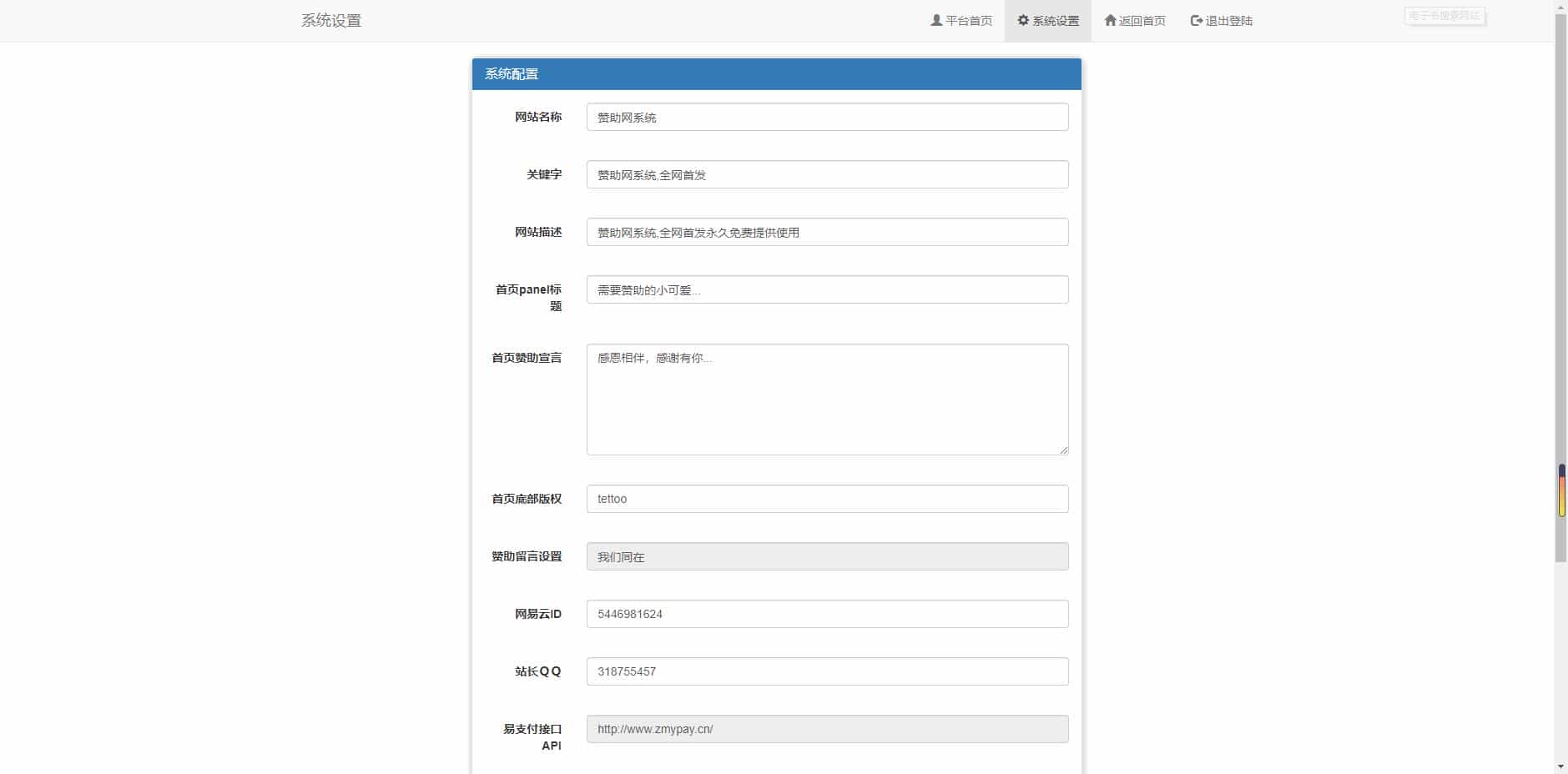Click inside the 首页赞助宣言 textarea
The image size is (1568, 774).
(x=827, y=399)
